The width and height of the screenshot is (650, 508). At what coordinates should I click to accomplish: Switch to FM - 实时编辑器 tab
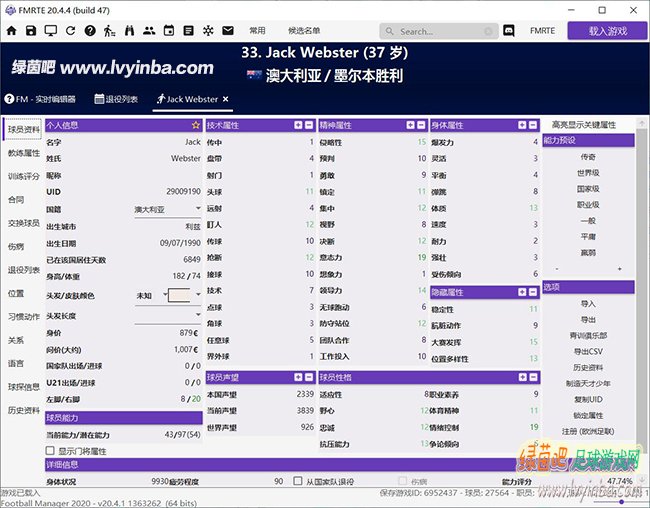click(x=40, y=99)
